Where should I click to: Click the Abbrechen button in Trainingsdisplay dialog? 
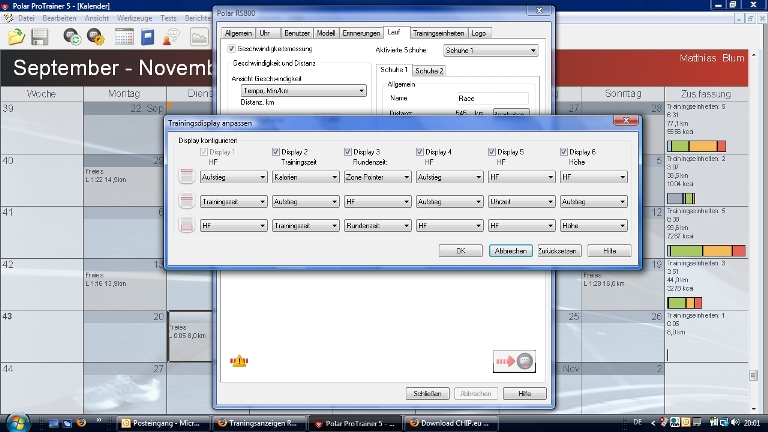click(510, 250)
